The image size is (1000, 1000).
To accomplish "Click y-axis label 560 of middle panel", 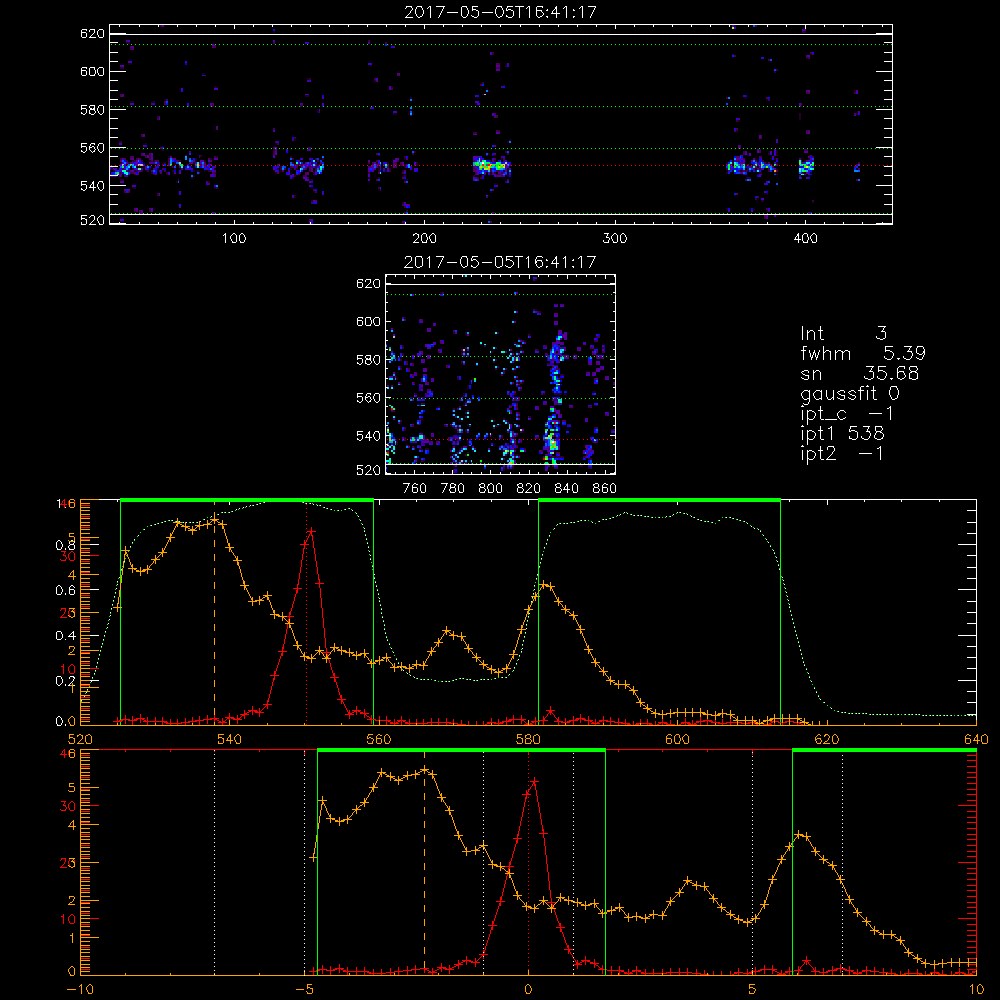I will [369, 398].
